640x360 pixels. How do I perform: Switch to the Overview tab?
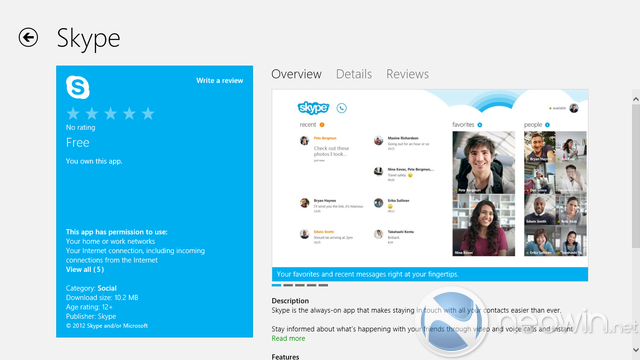(296, 74)
